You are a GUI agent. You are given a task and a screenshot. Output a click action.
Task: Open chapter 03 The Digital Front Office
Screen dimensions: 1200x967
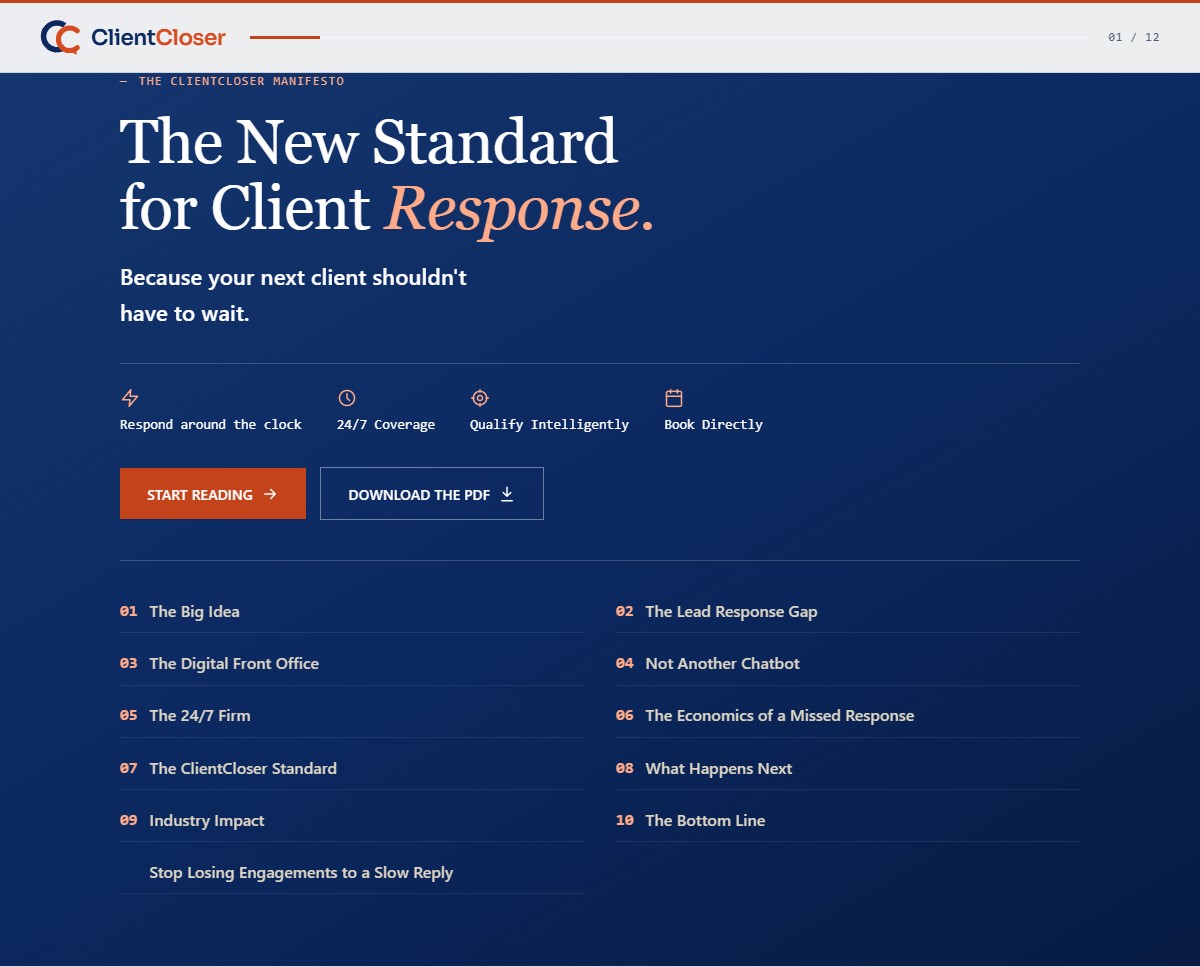click(x=352, y=663)
